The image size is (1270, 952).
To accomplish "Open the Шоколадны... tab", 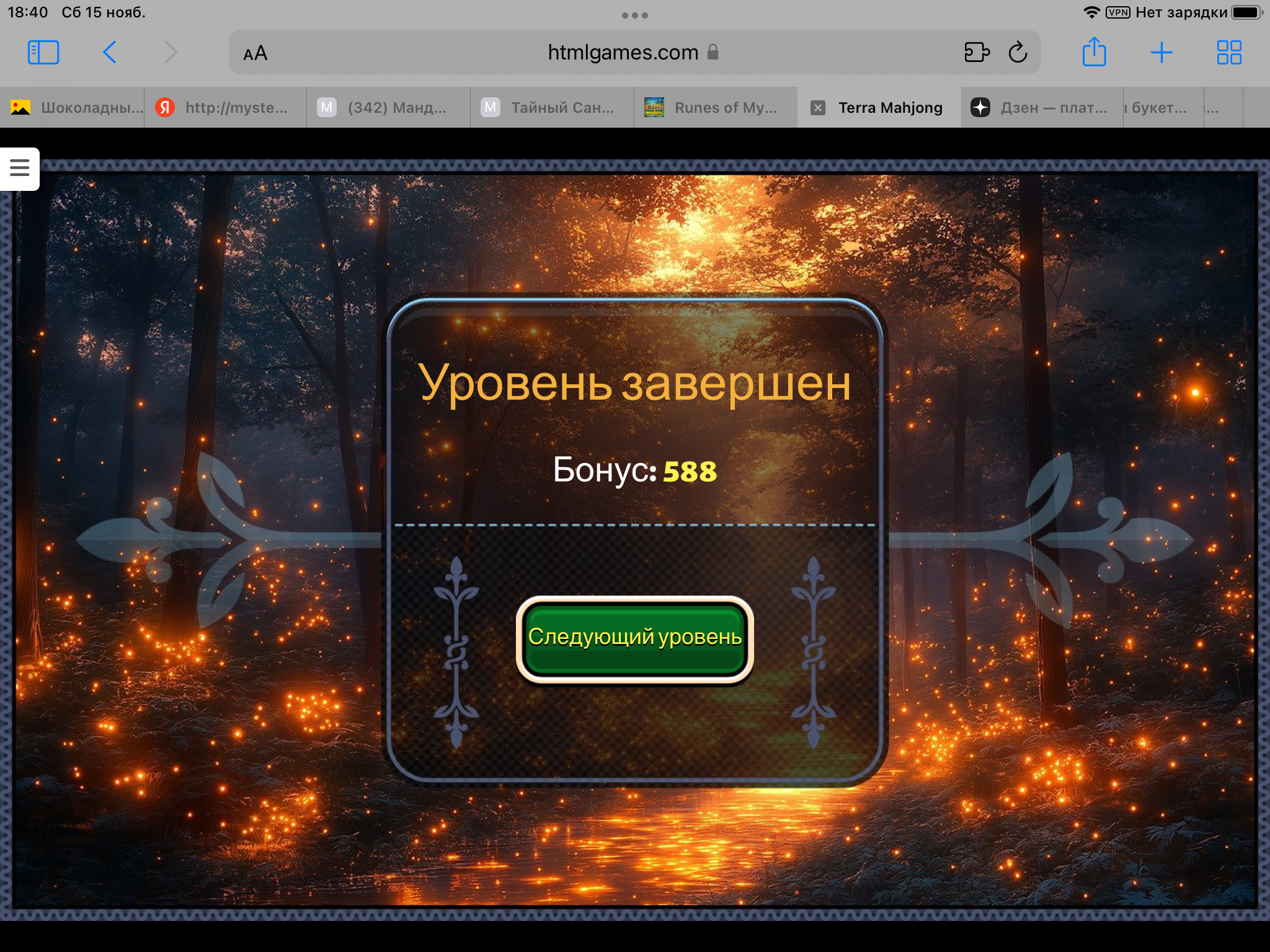I will [78, 108].
